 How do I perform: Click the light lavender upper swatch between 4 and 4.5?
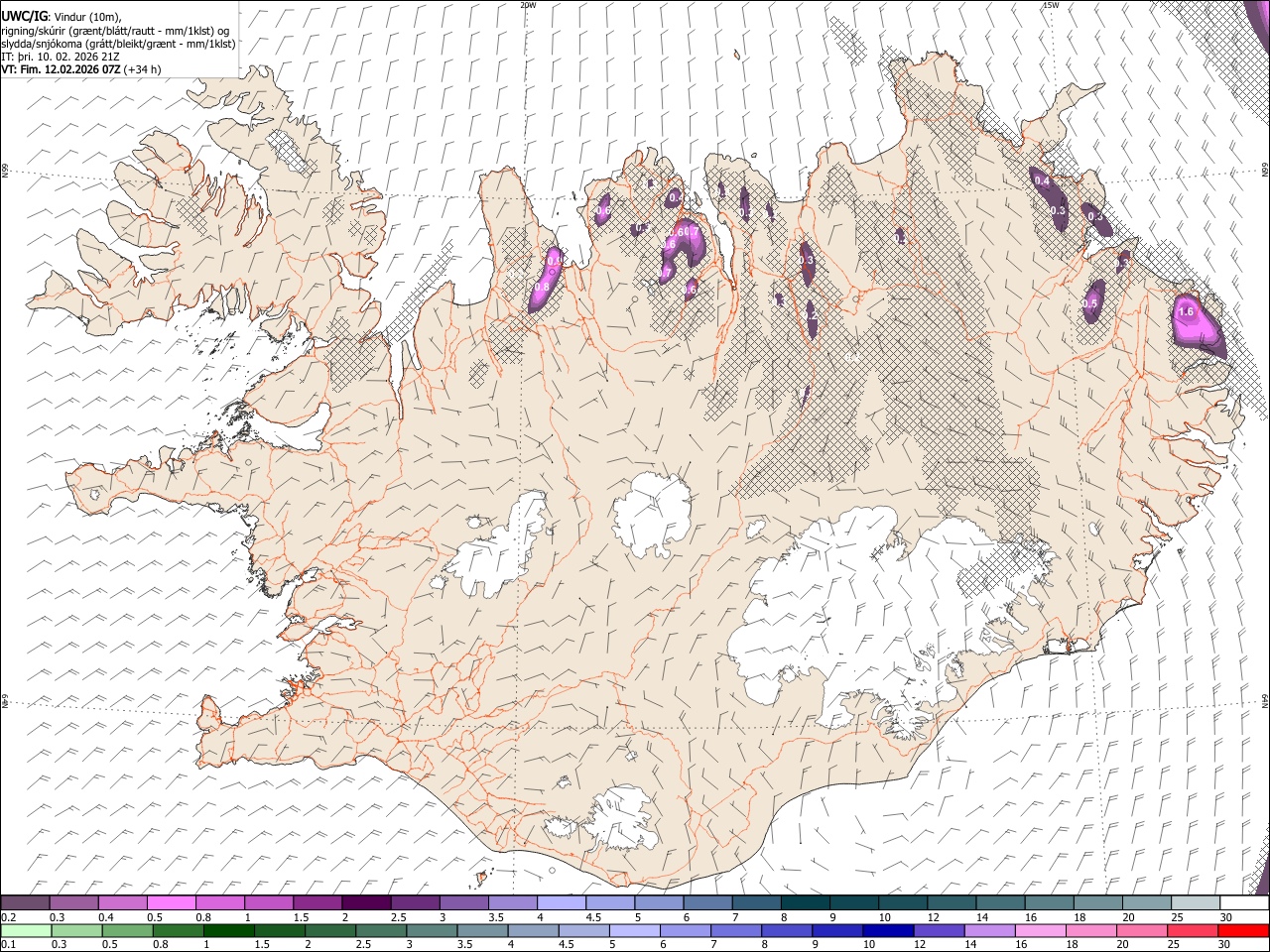[x=562, y=902]
